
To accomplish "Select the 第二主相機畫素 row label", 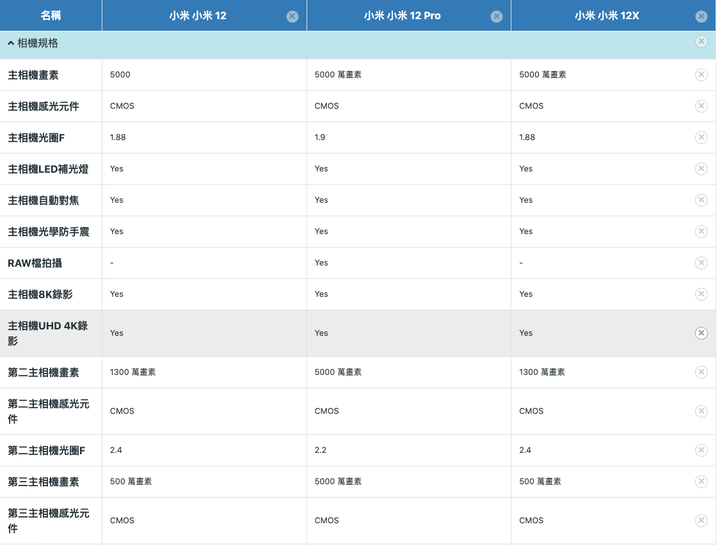I will click(x=43, y=372).
